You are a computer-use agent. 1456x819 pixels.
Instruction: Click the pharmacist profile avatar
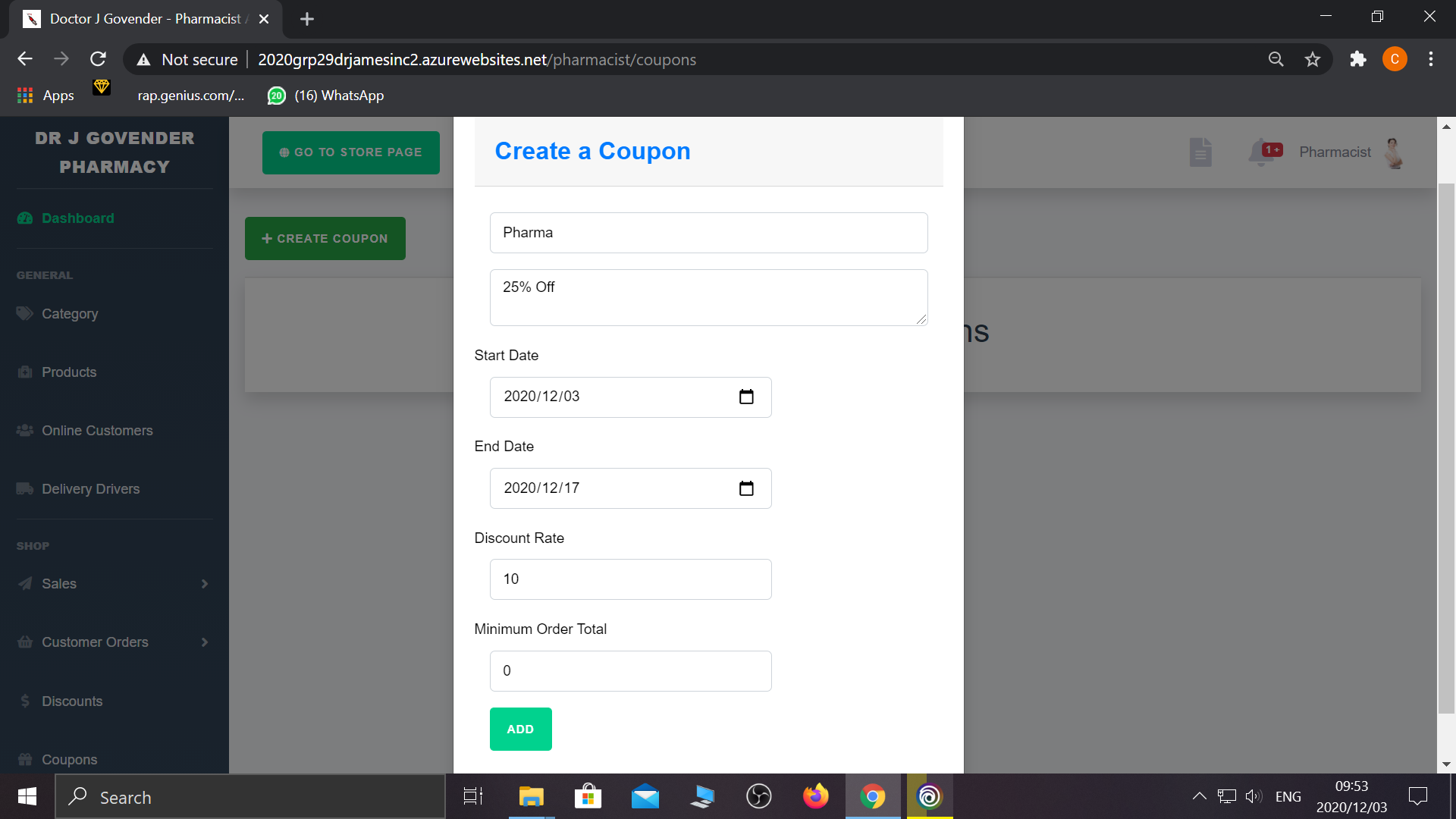pyautogui.click(x=1394, y=152)
